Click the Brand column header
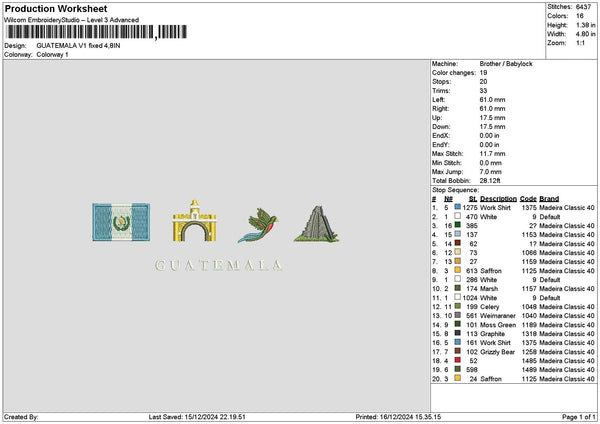This screenshot has height=424, width=600. 549,199
